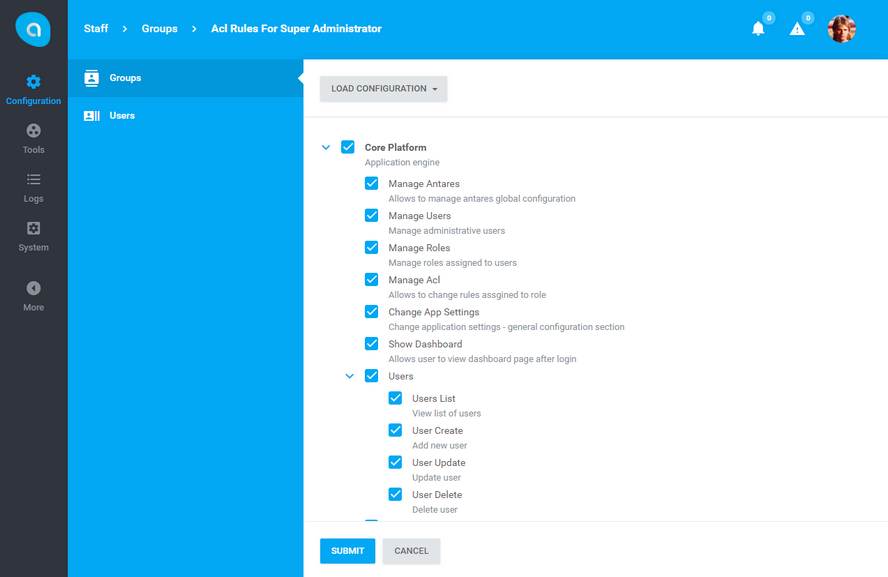
Task: Select Users in the side menu
Action: (x=186, y=116)
